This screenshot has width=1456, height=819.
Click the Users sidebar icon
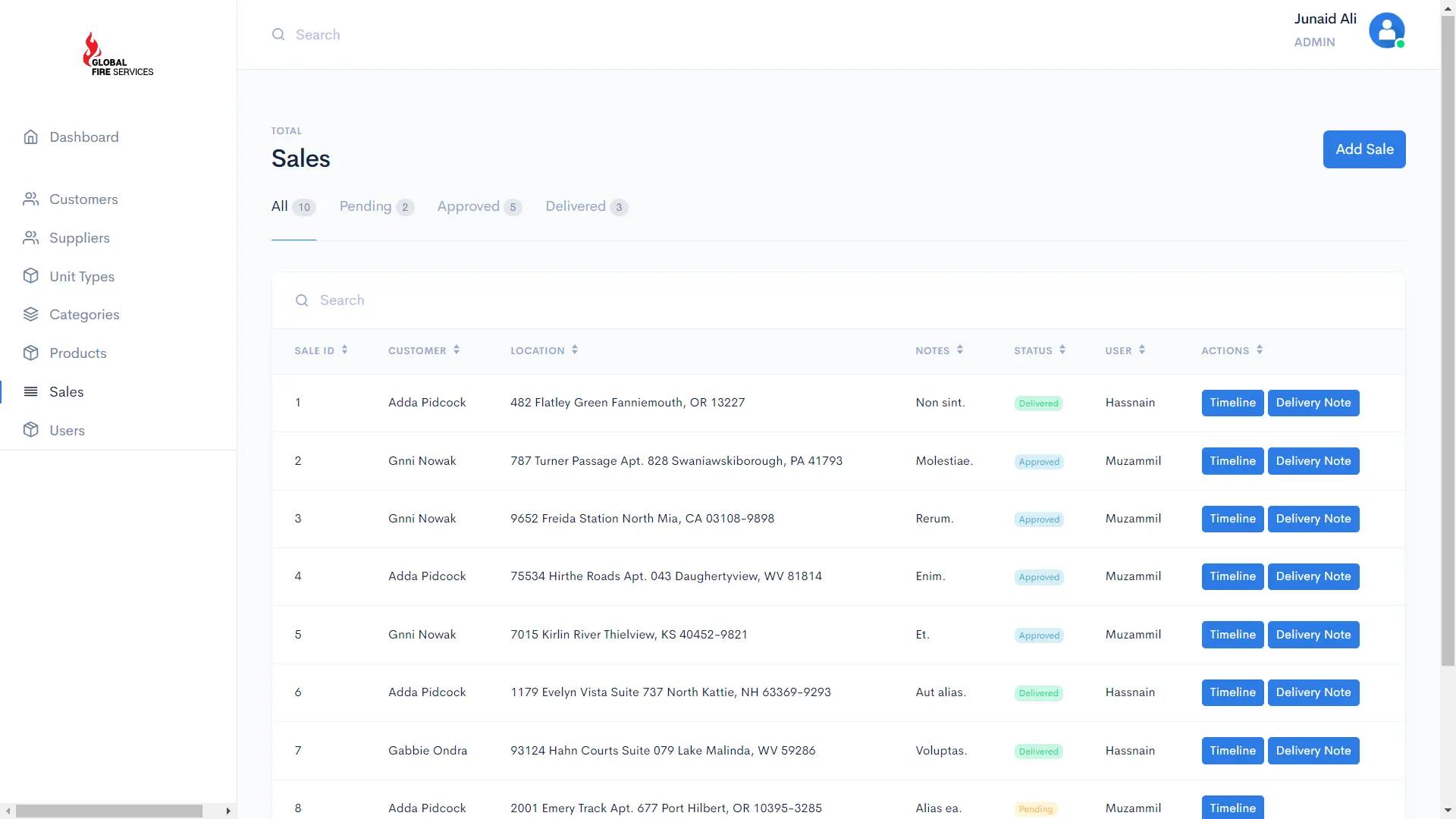30,430
